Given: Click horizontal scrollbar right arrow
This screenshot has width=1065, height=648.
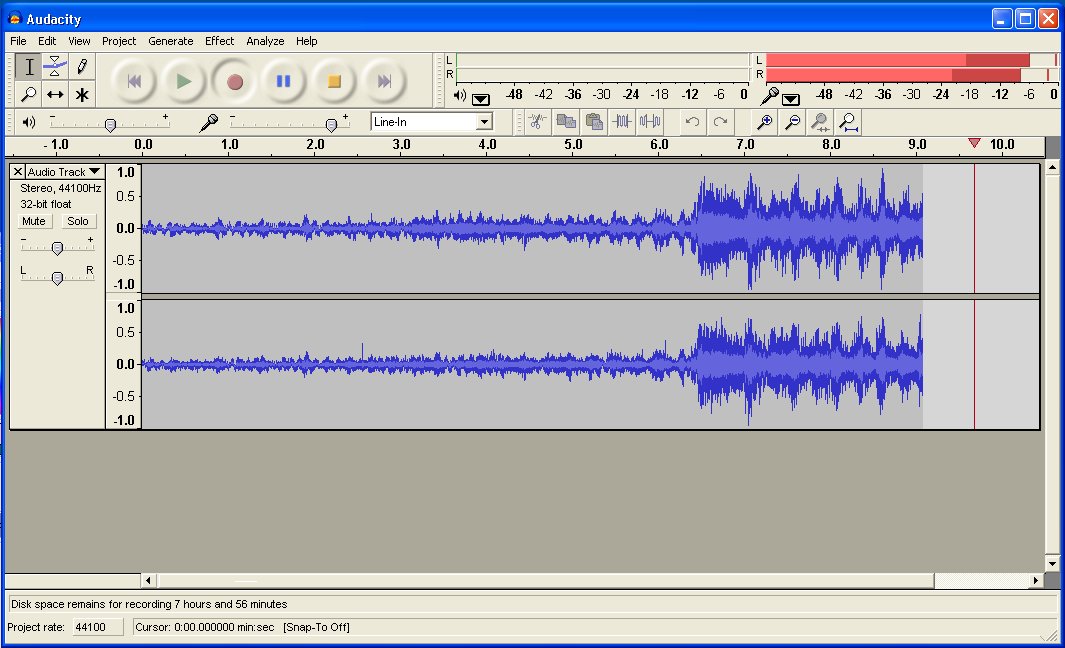Looking at the screenshot, I should [1036, 580].
